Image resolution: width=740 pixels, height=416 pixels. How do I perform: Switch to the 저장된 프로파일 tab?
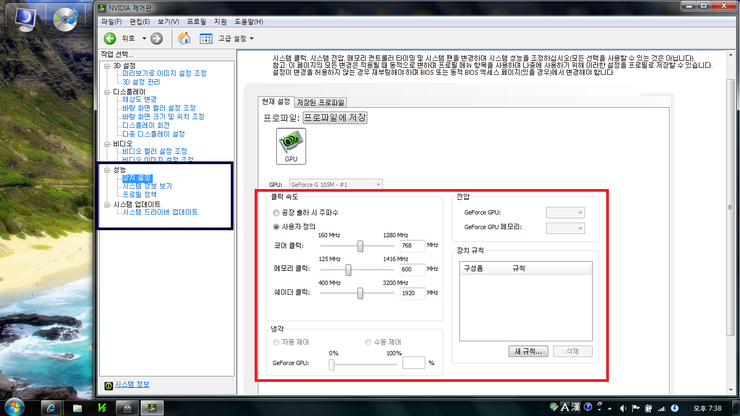[x=320, y=102]
